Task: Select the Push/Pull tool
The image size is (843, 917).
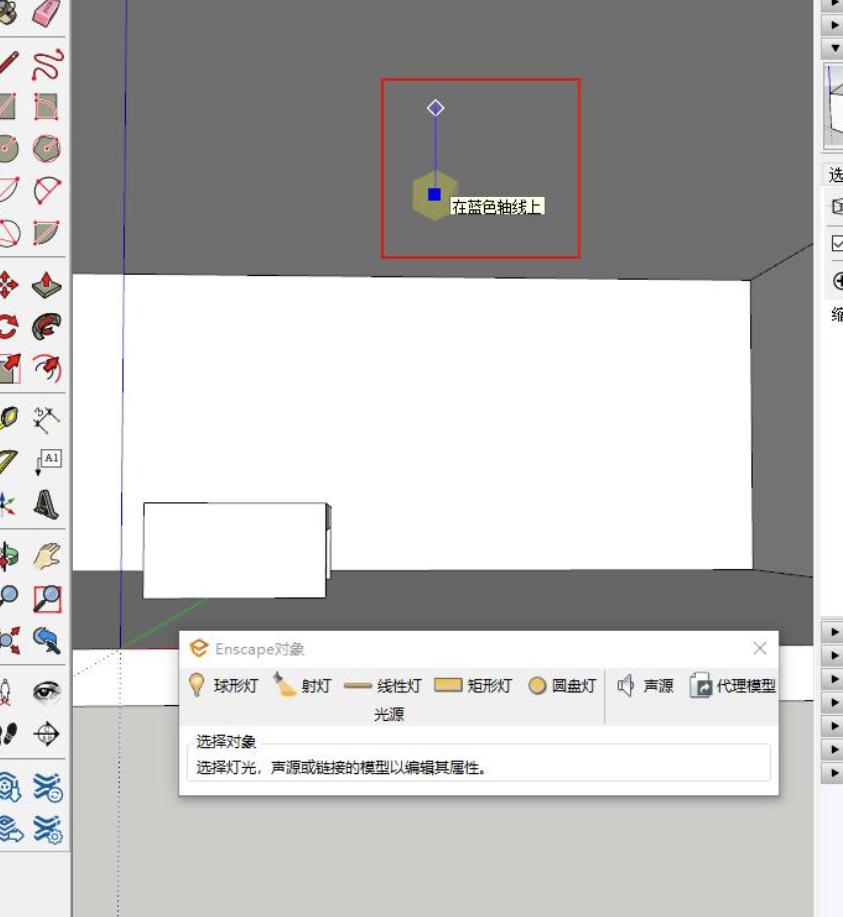Action: pyautogui.click(x=46, y=286)
